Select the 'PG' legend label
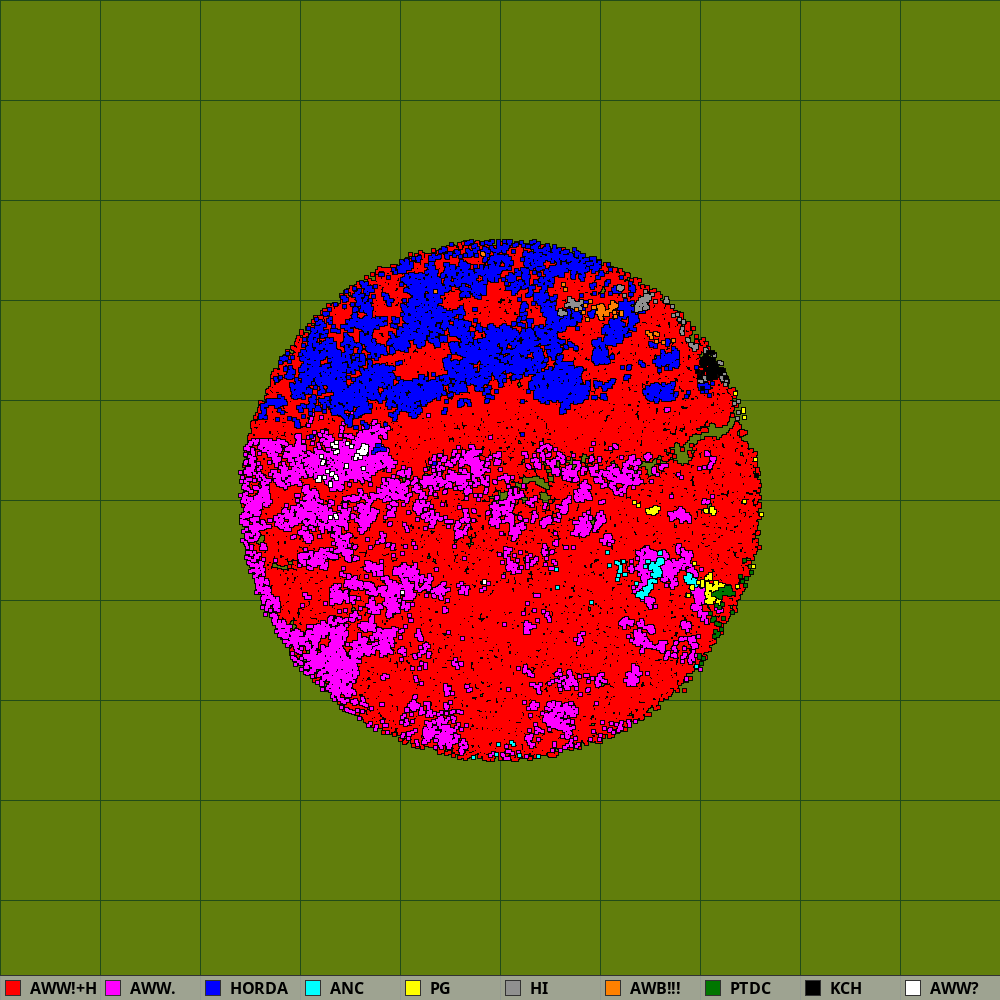 pos(440,988)
